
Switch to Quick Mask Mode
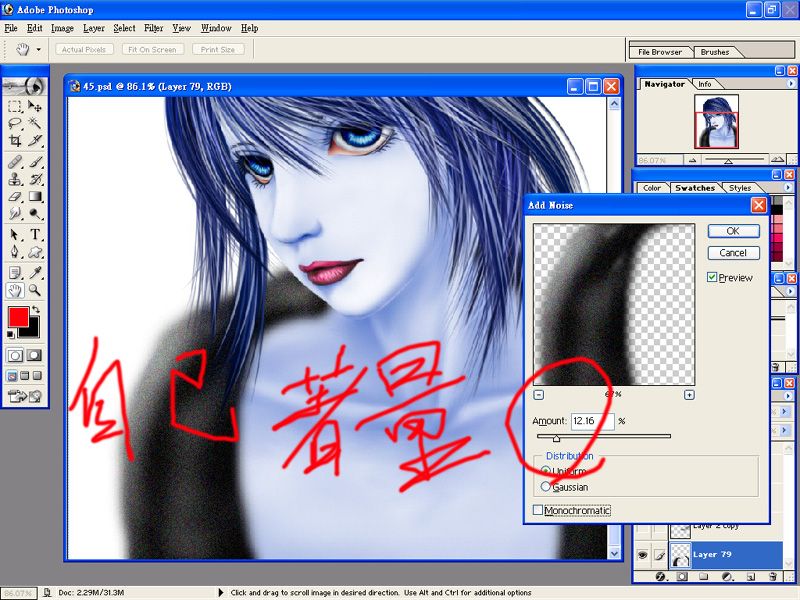[x=35, y=355]
